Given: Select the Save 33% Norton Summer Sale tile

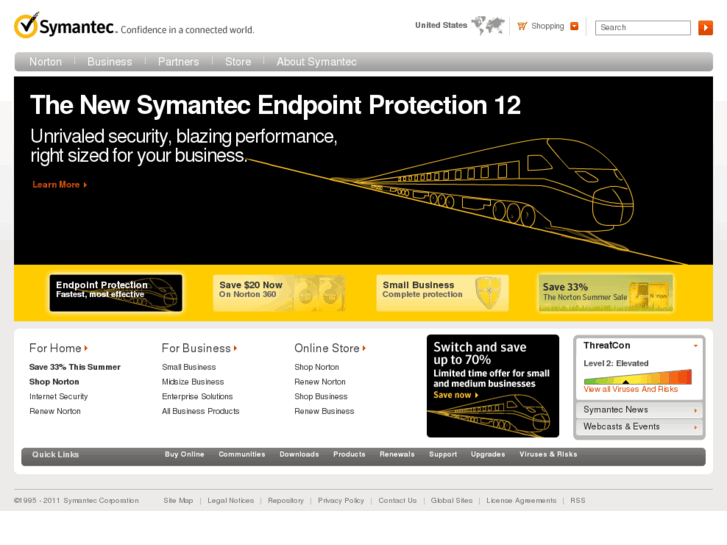Looking at the screenshot, I should tap(606, 293).
